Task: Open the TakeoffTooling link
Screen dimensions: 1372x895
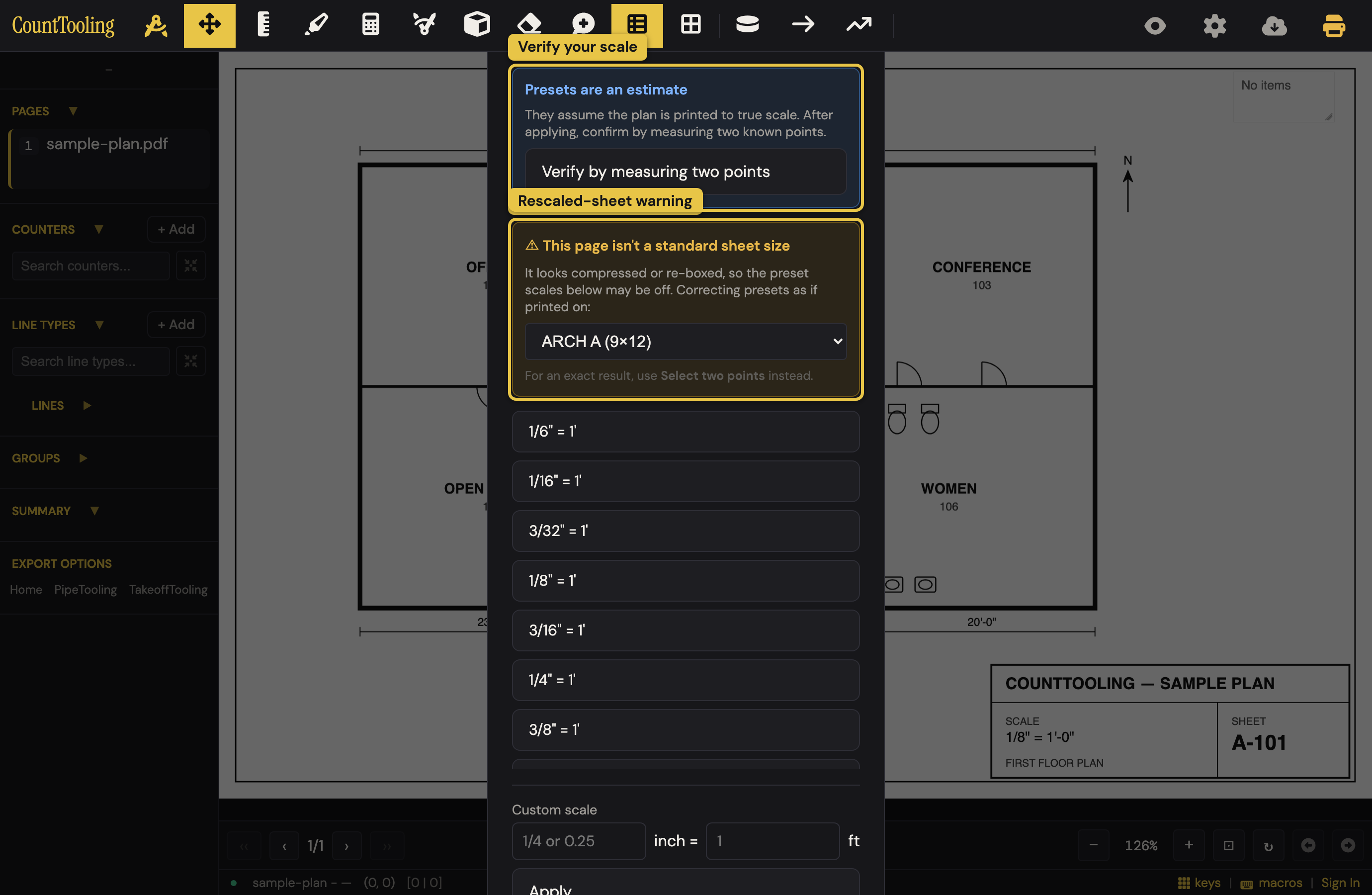Action: (x=169, y=589)
